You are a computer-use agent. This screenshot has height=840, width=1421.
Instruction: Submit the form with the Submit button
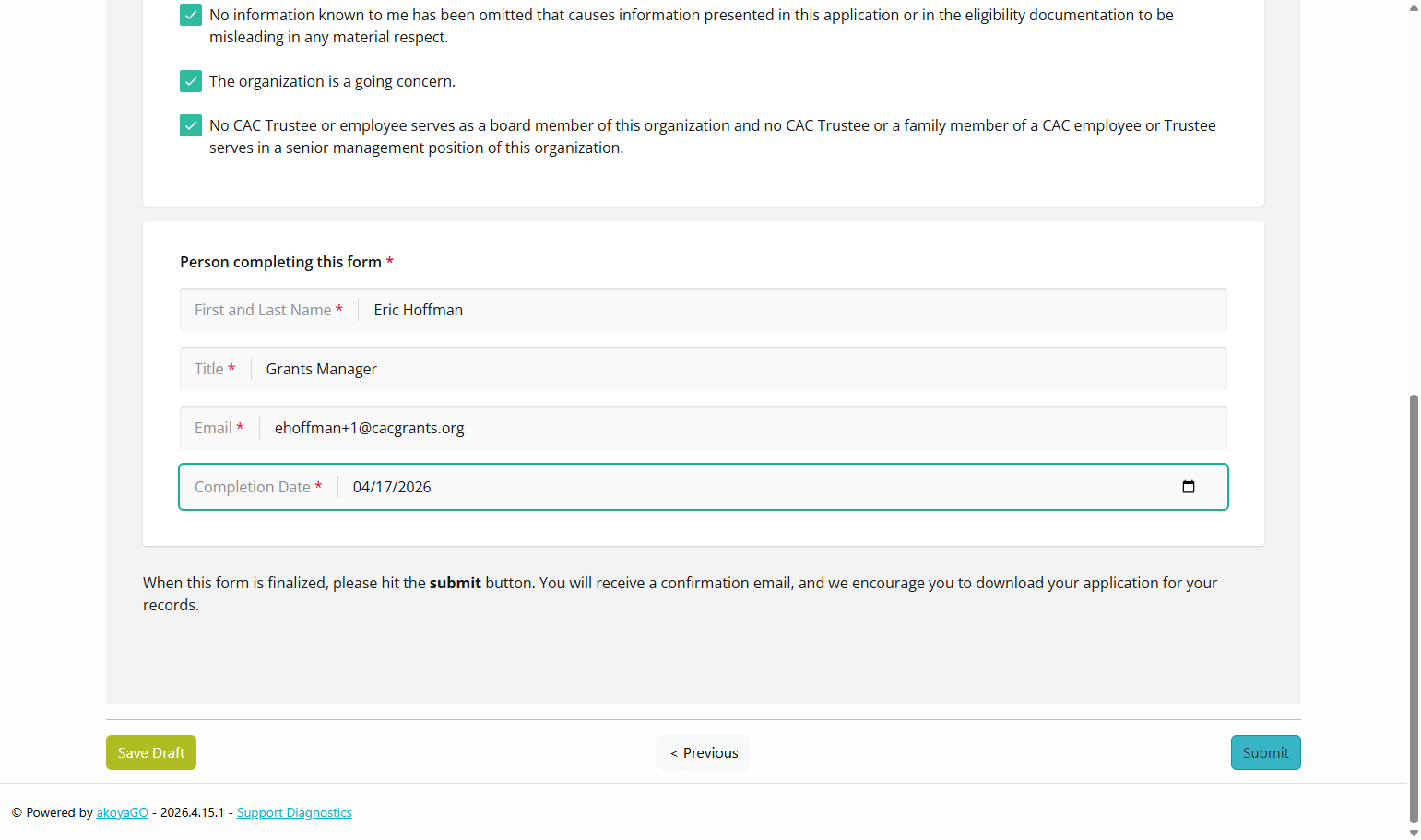coord(1265,752)
